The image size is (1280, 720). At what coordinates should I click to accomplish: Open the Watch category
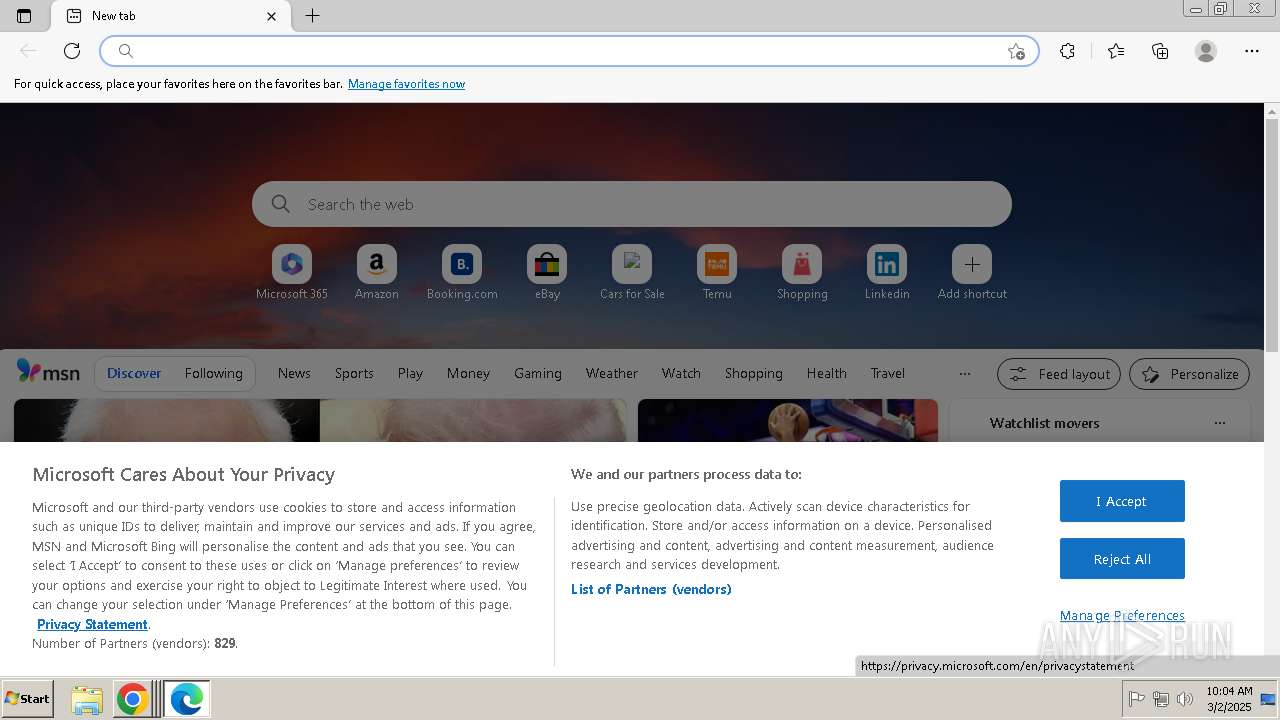(681, 373)
